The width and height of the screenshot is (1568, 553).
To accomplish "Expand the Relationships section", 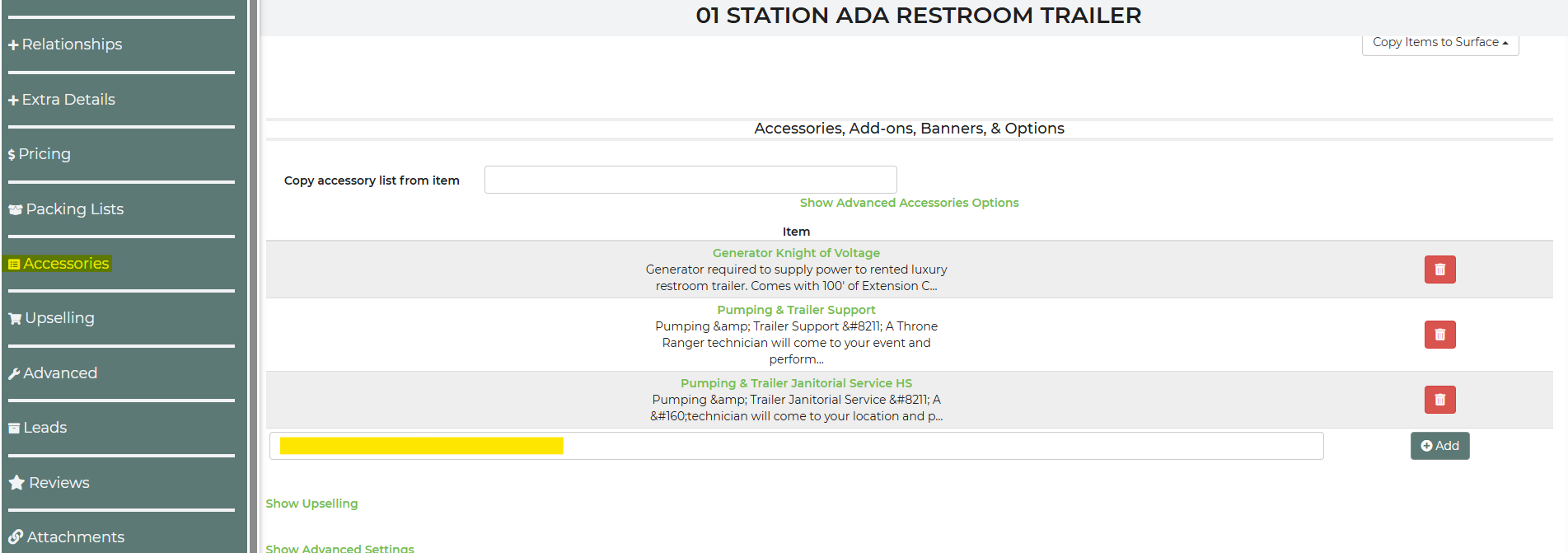I will click(65, 45).
